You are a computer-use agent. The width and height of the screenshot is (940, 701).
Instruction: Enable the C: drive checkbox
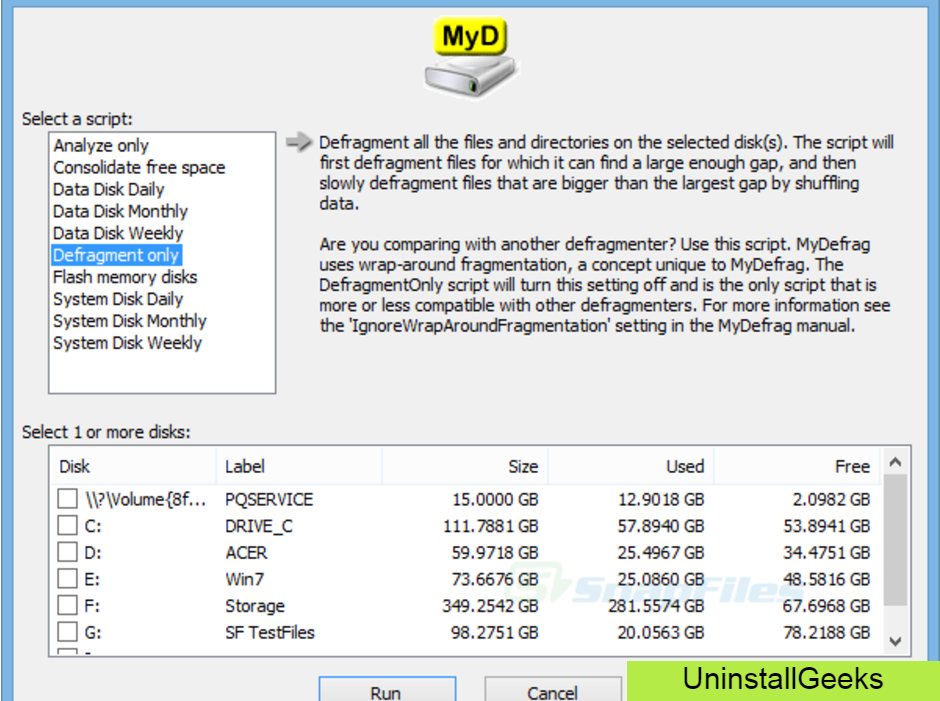[x=67, y=525]
